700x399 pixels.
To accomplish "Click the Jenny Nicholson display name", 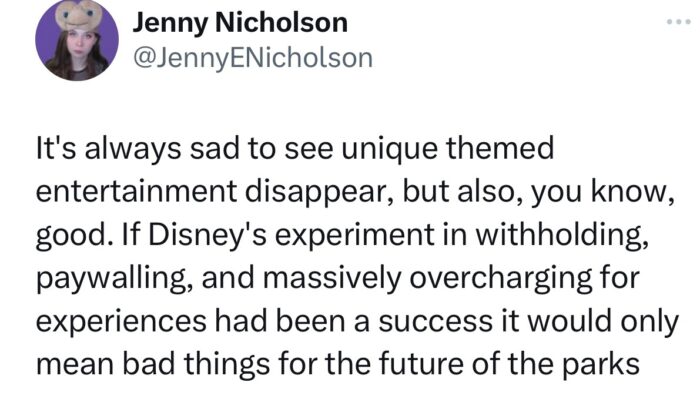I will pyautogui.click(x=240, y=22).
